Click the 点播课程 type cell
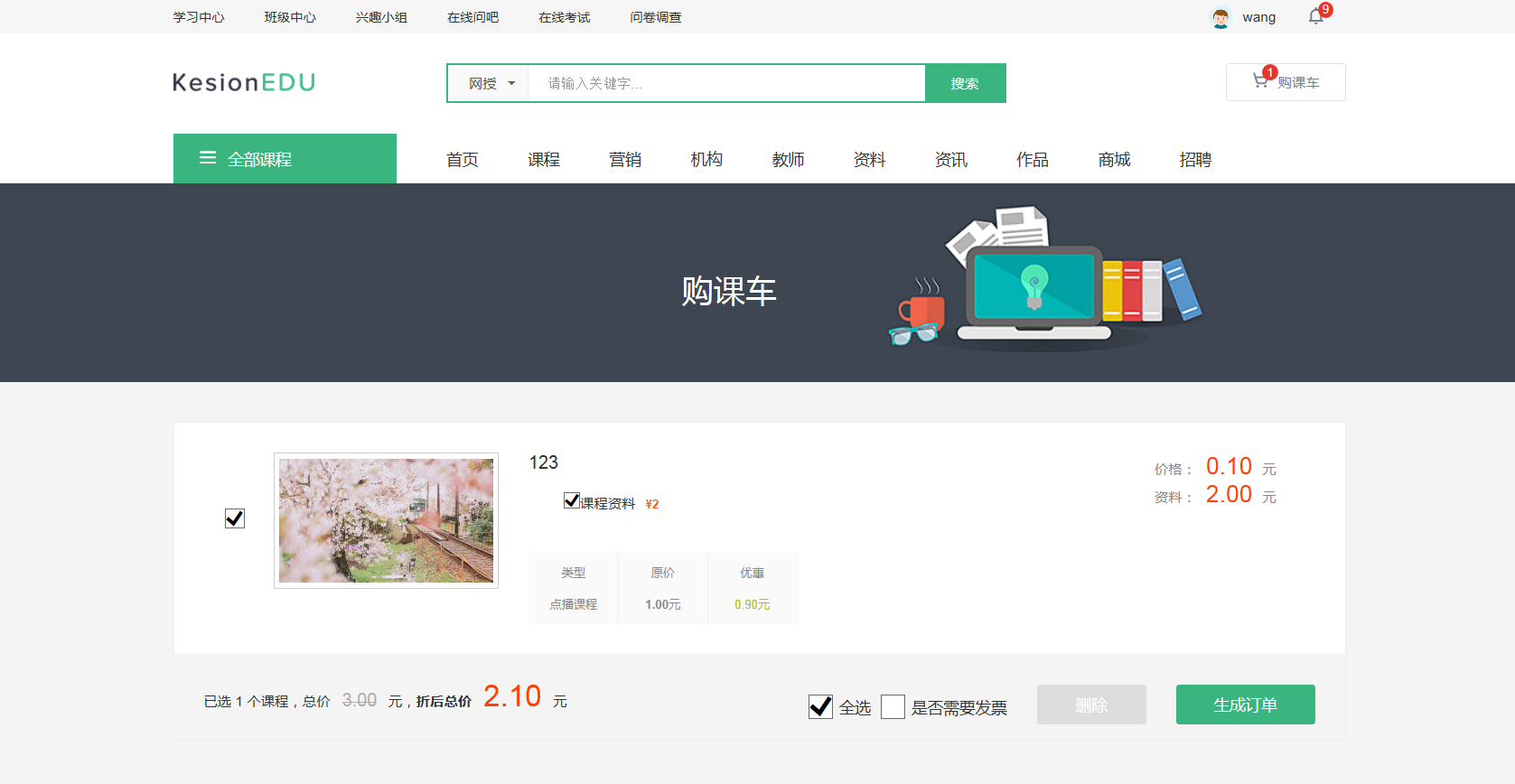Image resolution: width=1515 pixels, height=784 pixels. [x=574, y=604]
